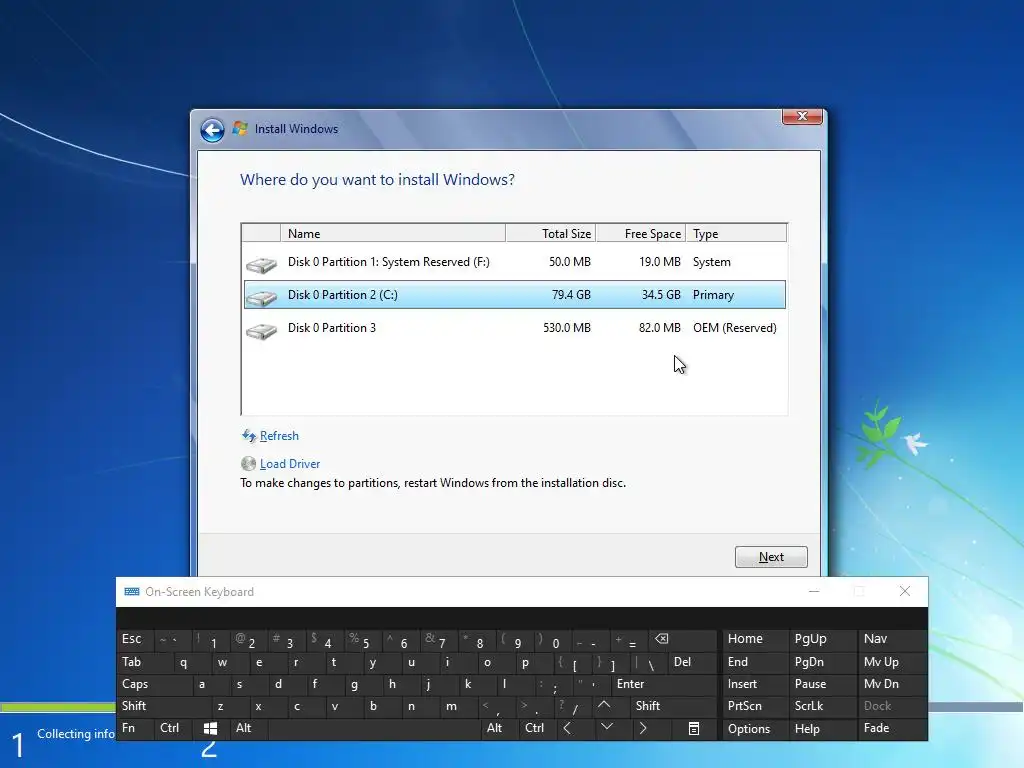Tap the number 5 key

[x=363, y=640]
